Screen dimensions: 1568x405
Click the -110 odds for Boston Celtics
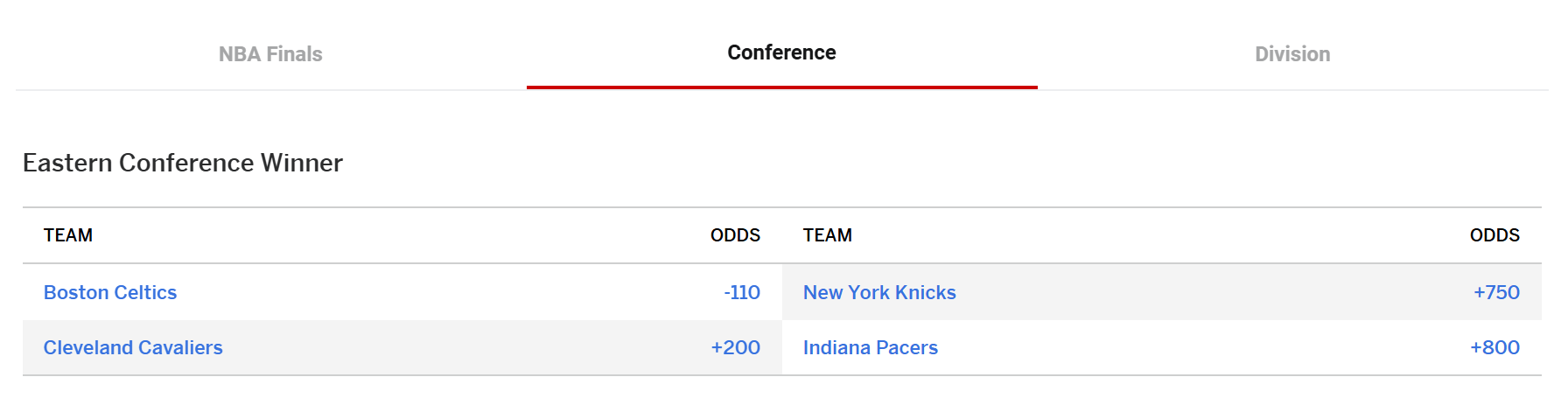pos(742,292)
